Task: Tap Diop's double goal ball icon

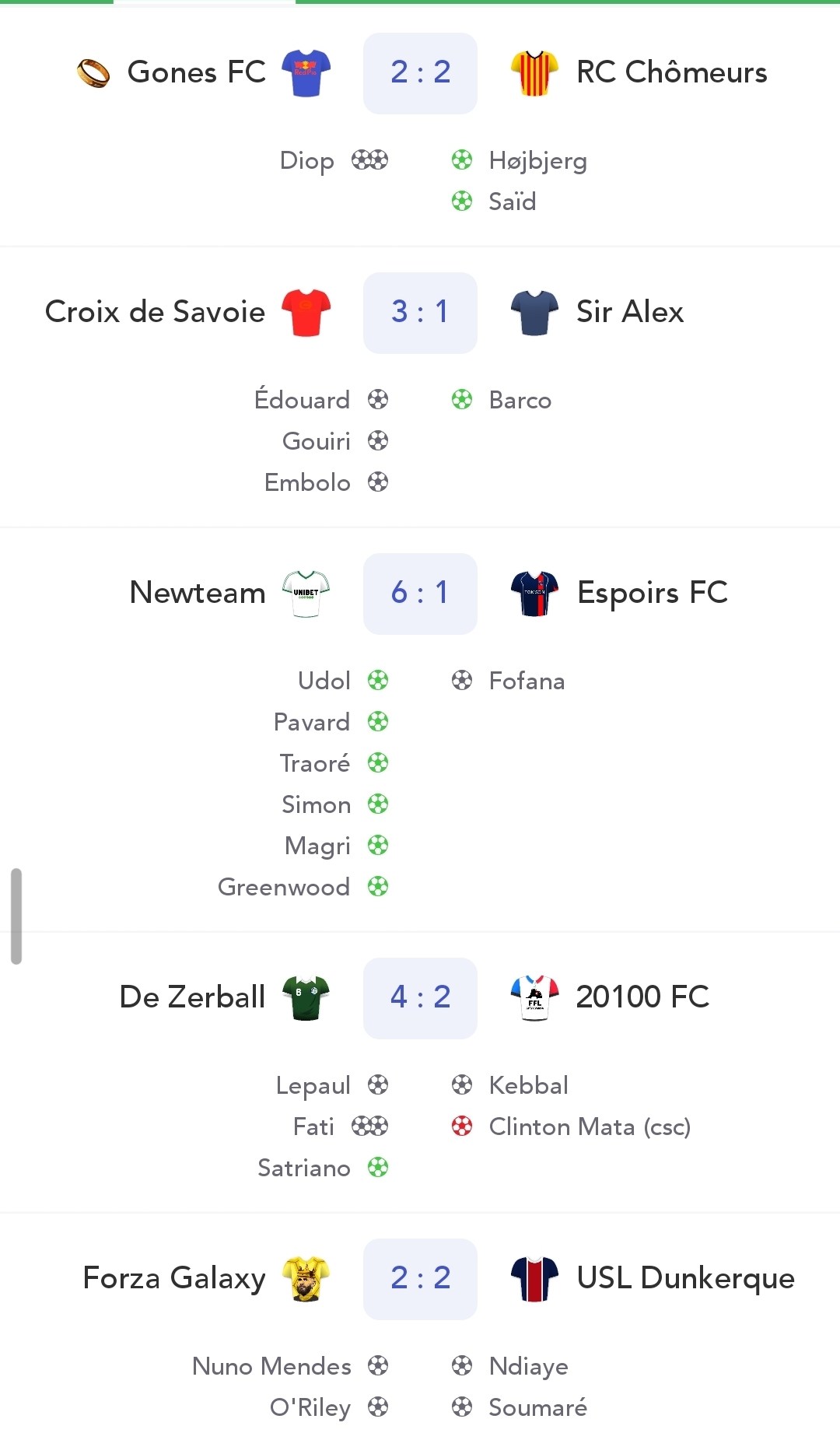Action: tap(369, 160)
